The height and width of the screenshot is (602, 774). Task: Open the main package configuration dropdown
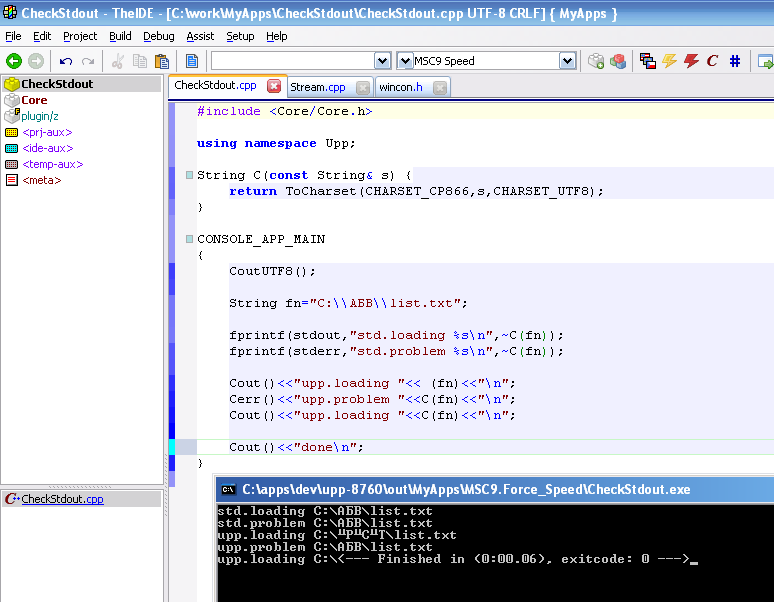pos(383,61)
